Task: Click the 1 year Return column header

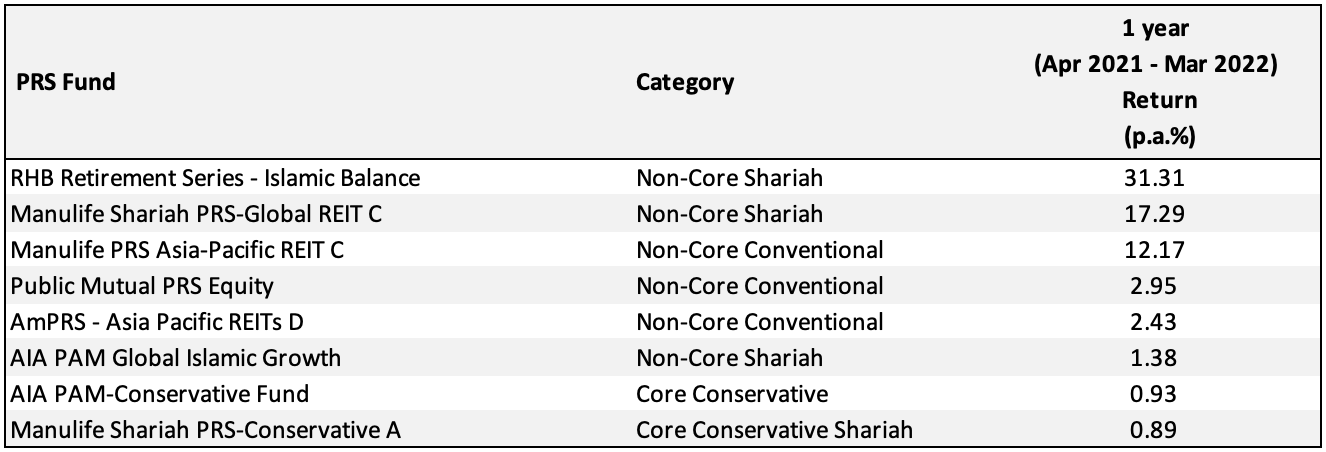Action: click(1159, 83)
